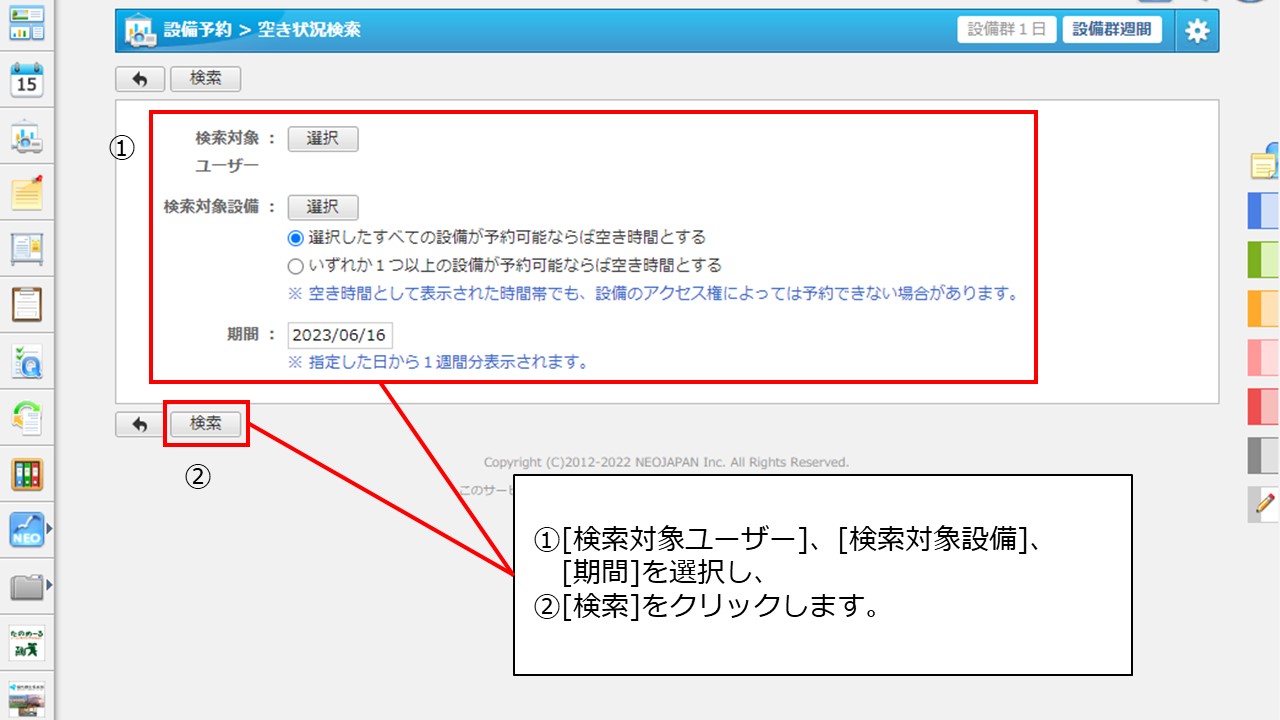Pick the red sticky note color
1280x720 pixels.
tap(1264, 407)
